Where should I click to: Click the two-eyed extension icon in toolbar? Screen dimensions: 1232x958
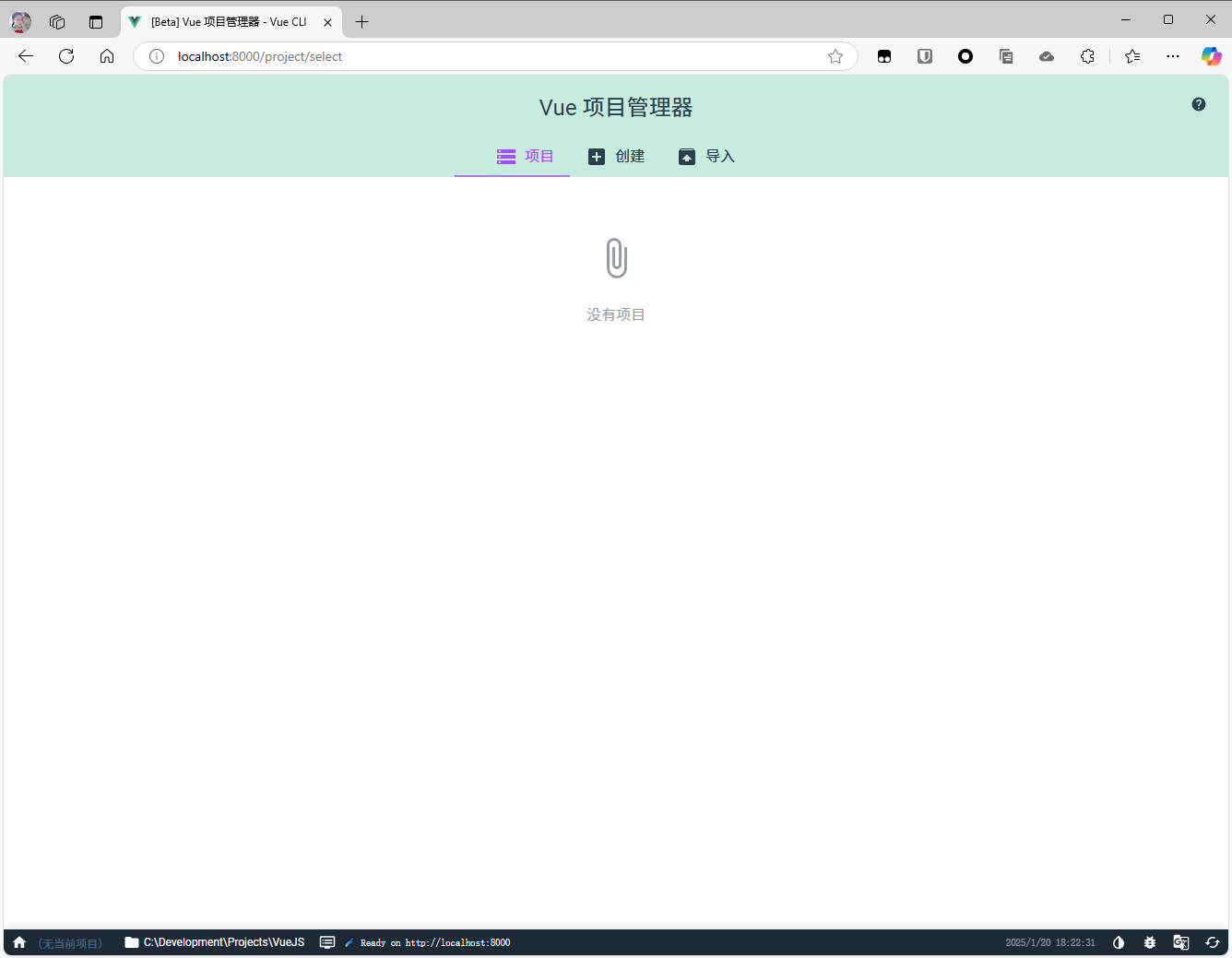[884, 56]
